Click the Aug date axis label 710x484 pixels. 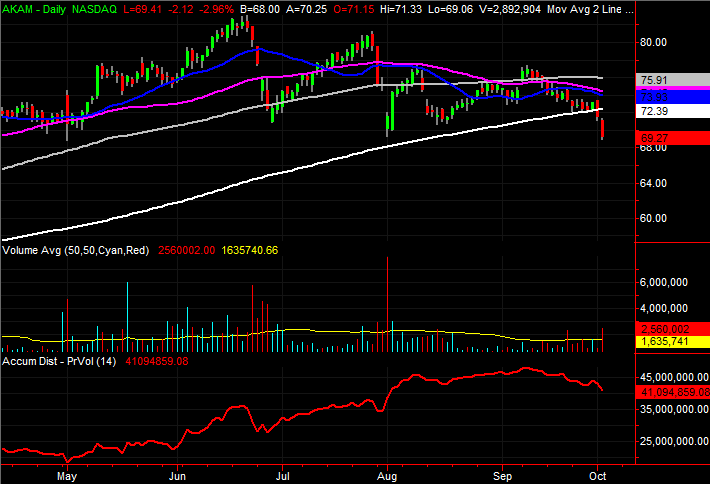(x=387, y=476)
